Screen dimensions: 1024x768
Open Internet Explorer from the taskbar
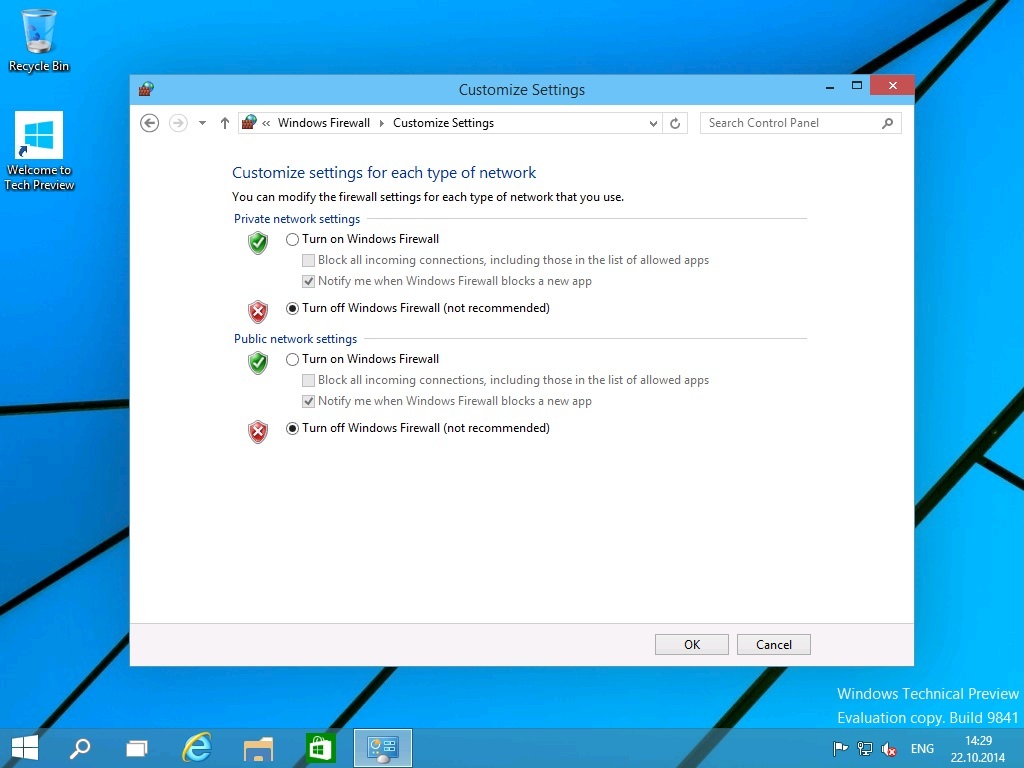pyautogui.click(x=197, y=747)
